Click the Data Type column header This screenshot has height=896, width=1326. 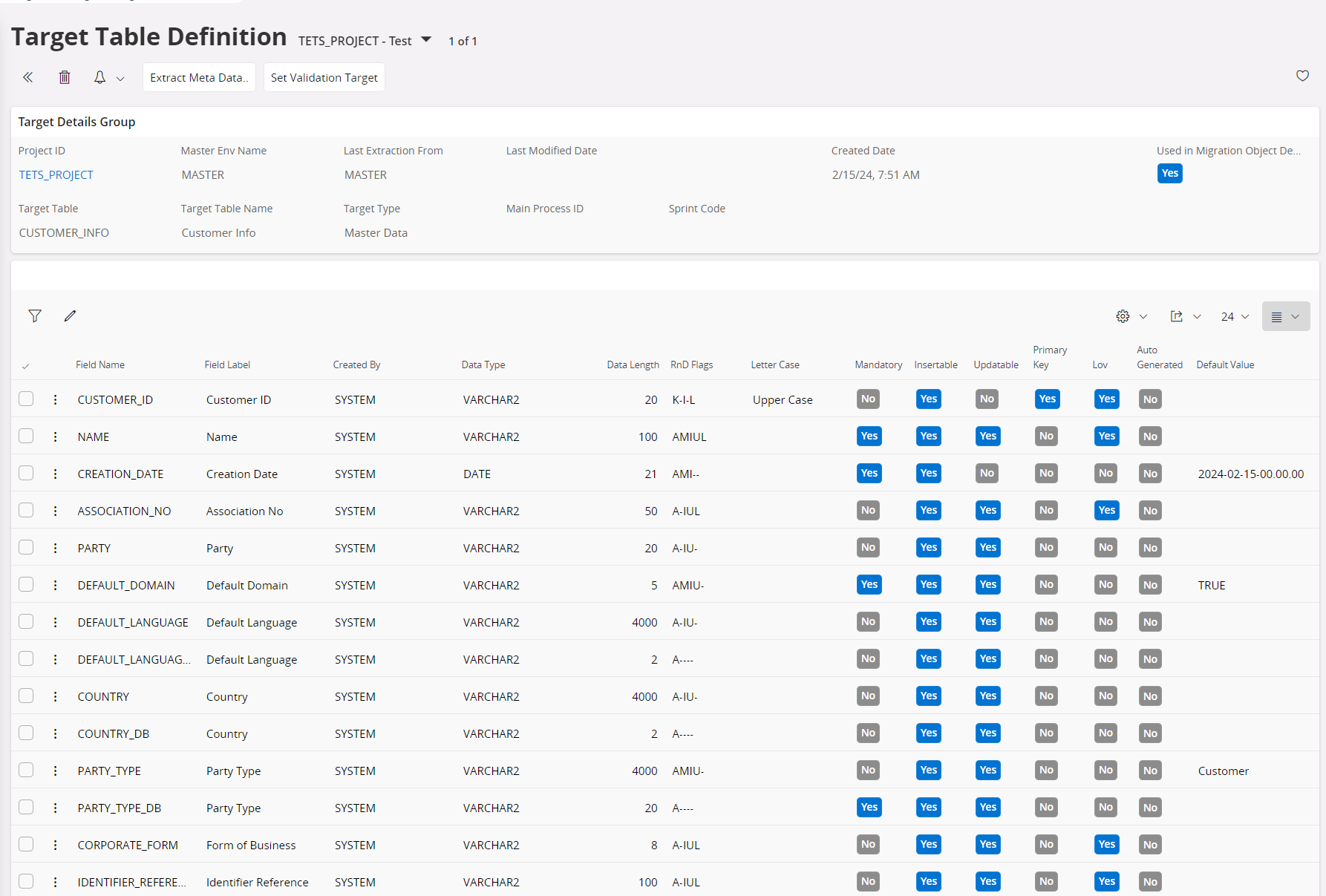[483, 364]
